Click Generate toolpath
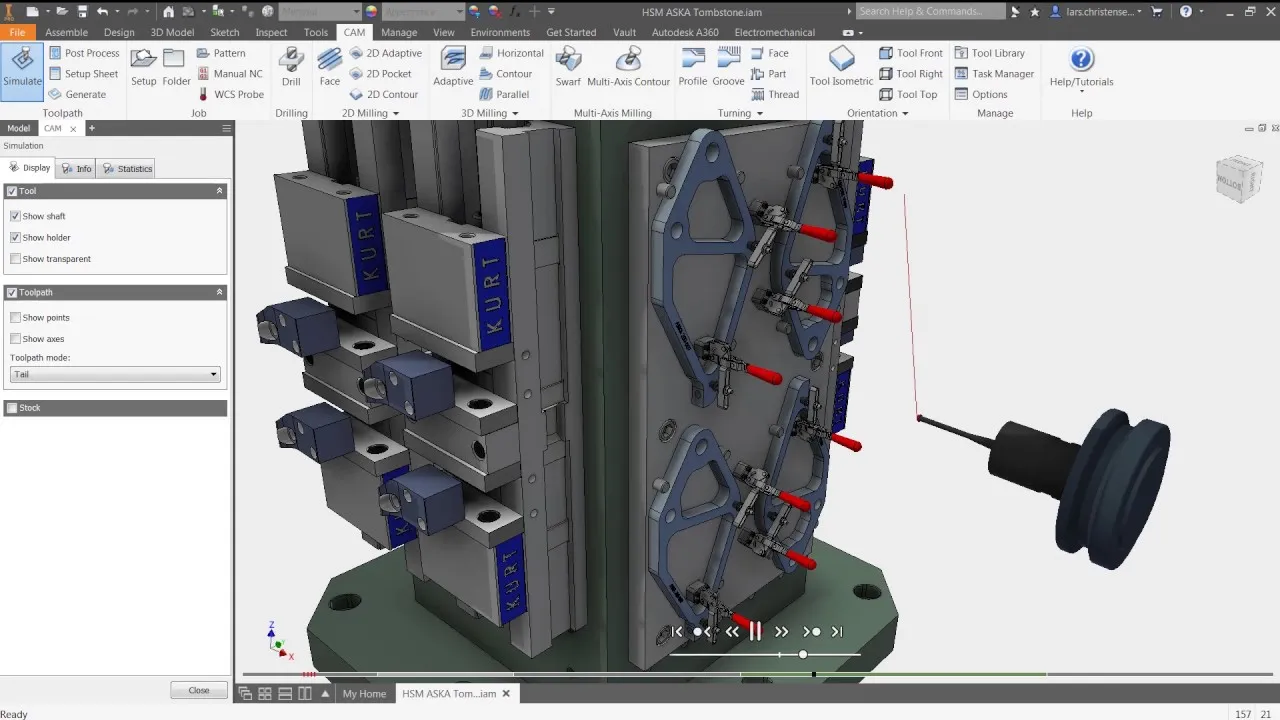 coord(77,95)
